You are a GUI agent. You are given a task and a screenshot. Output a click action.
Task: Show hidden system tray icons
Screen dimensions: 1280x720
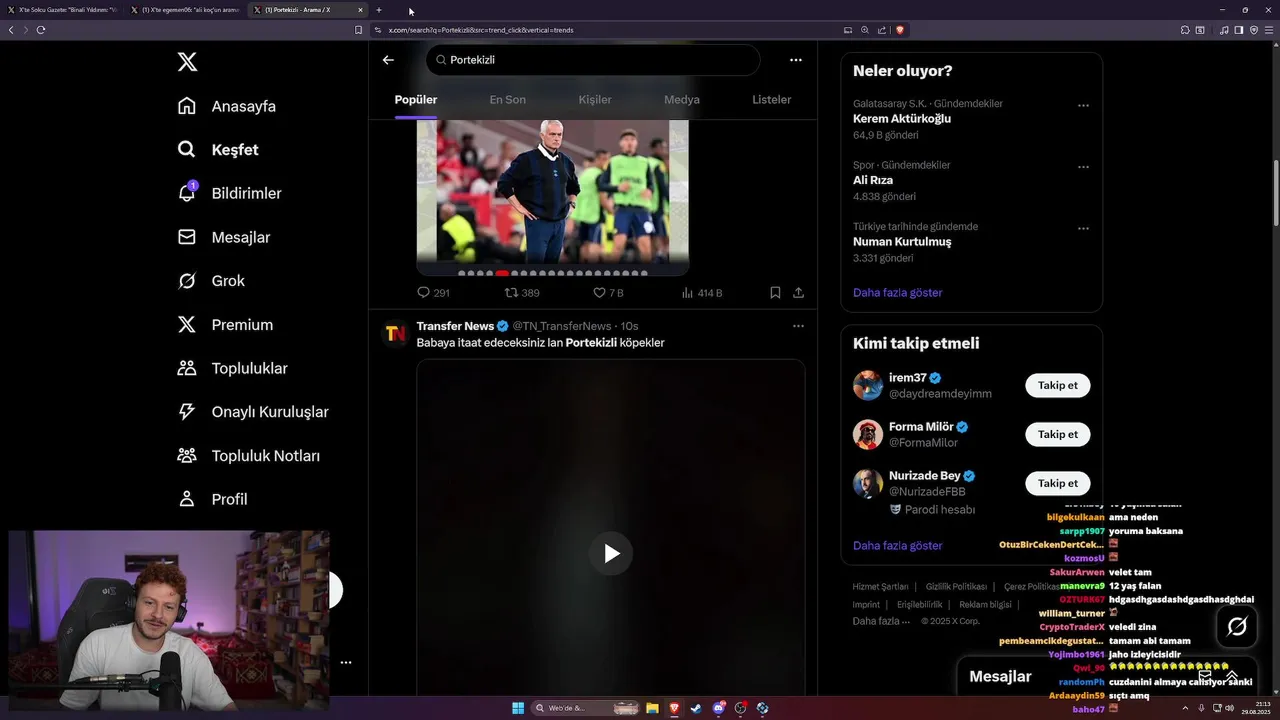(x=1186, y=708)
